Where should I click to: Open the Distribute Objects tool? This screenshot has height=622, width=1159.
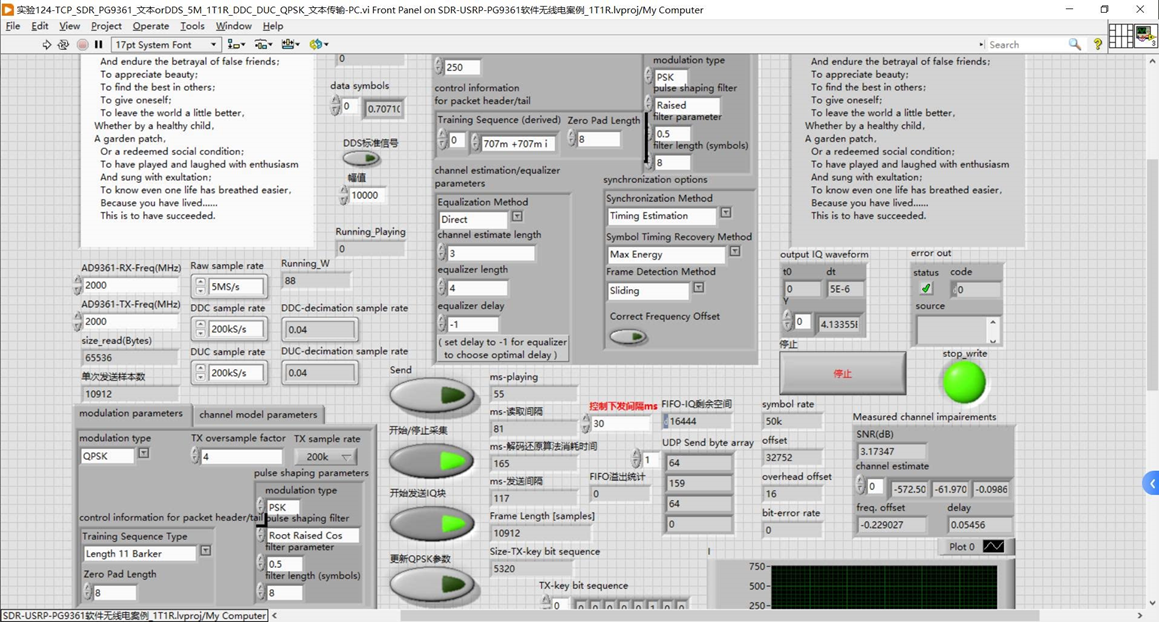262,44
